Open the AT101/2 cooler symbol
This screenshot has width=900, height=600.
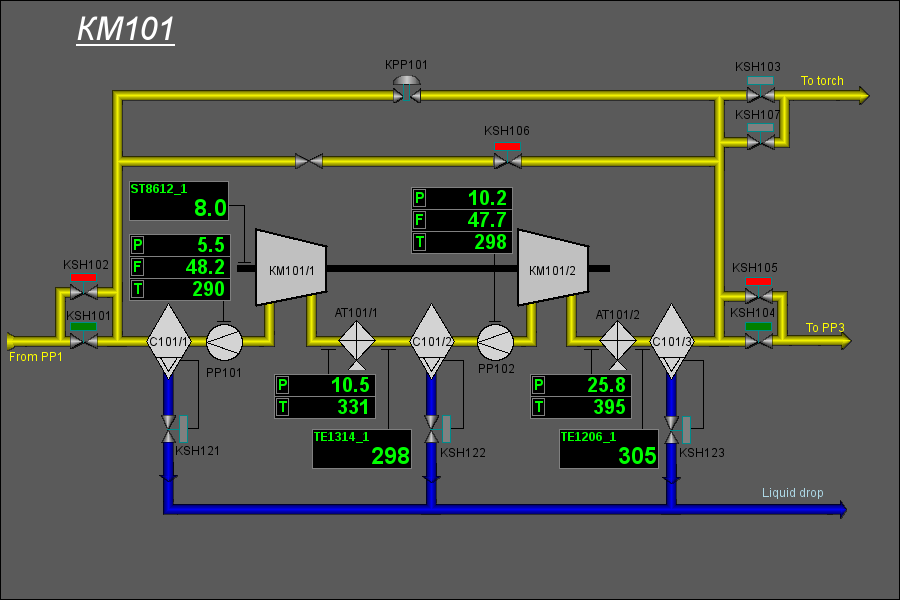point(617,341)
